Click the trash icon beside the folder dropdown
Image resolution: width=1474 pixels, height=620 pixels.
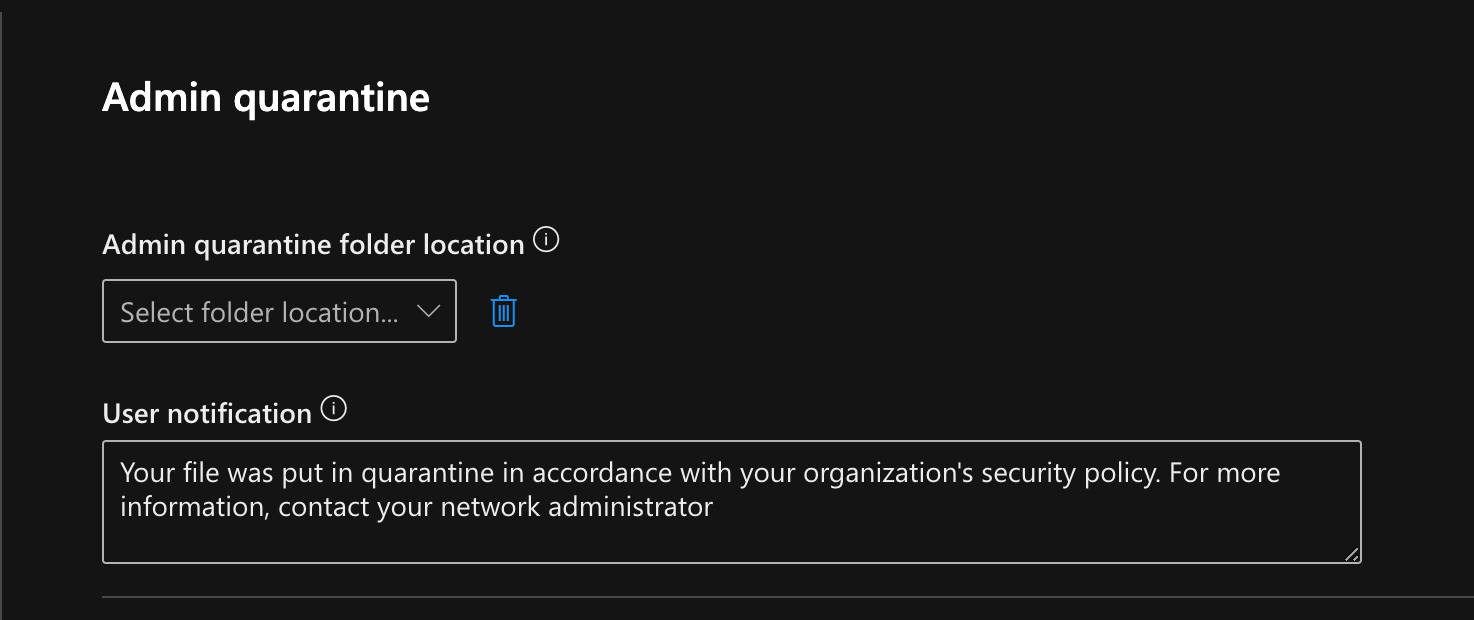(503, 311)
